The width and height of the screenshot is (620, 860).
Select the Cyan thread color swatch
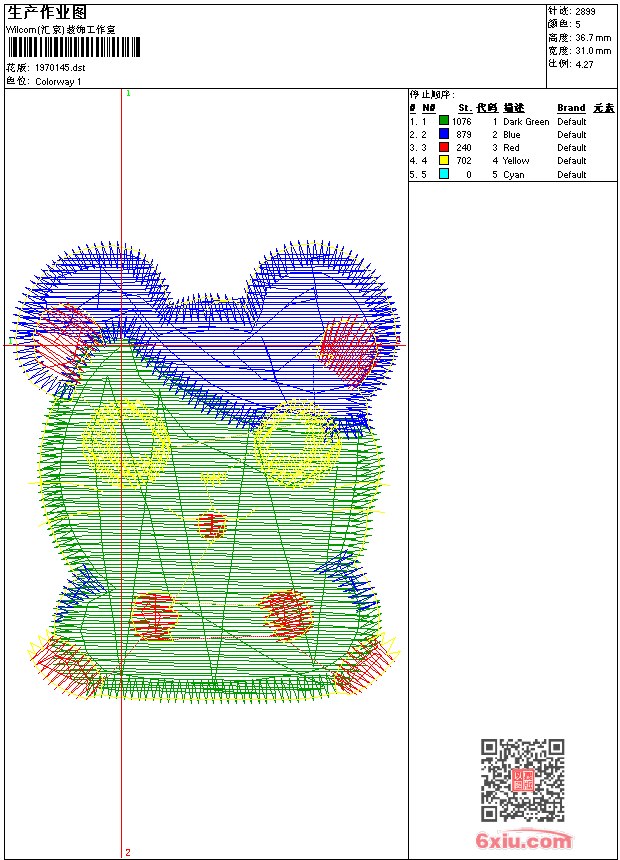[444, 174]
